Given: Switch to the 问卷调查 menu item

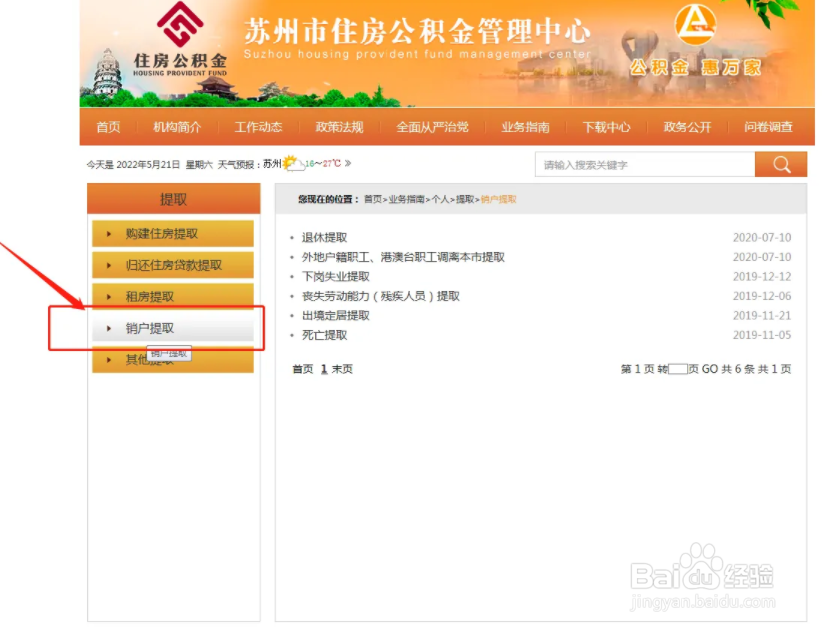Looking at the screenshot, I should click(x=768, y=127).
